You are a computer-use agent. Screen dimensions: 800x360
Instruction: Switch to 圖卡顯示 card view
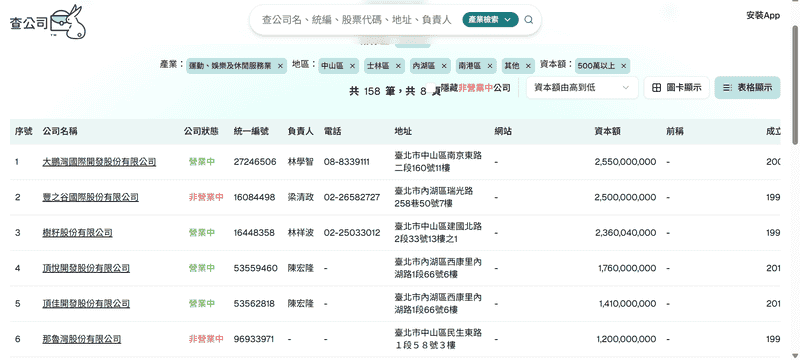pyautogui.click(x=677, y=88)
